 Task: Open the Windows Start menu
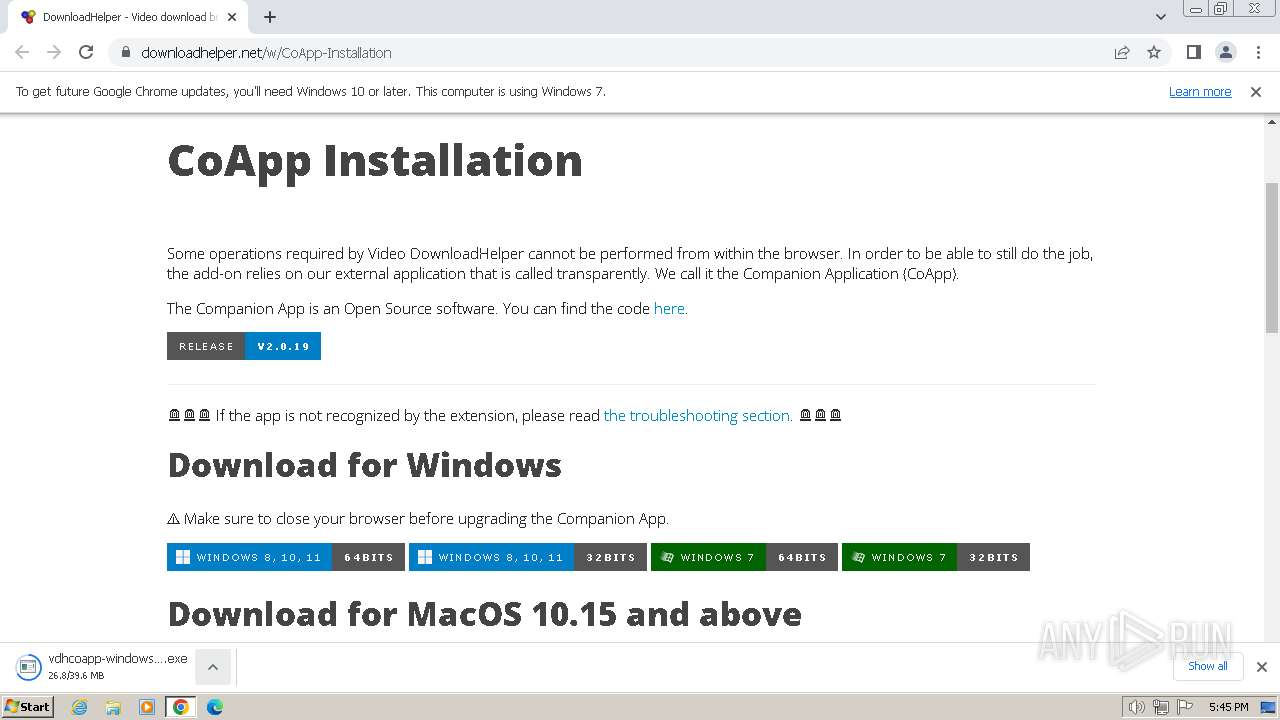pos(27,706)
